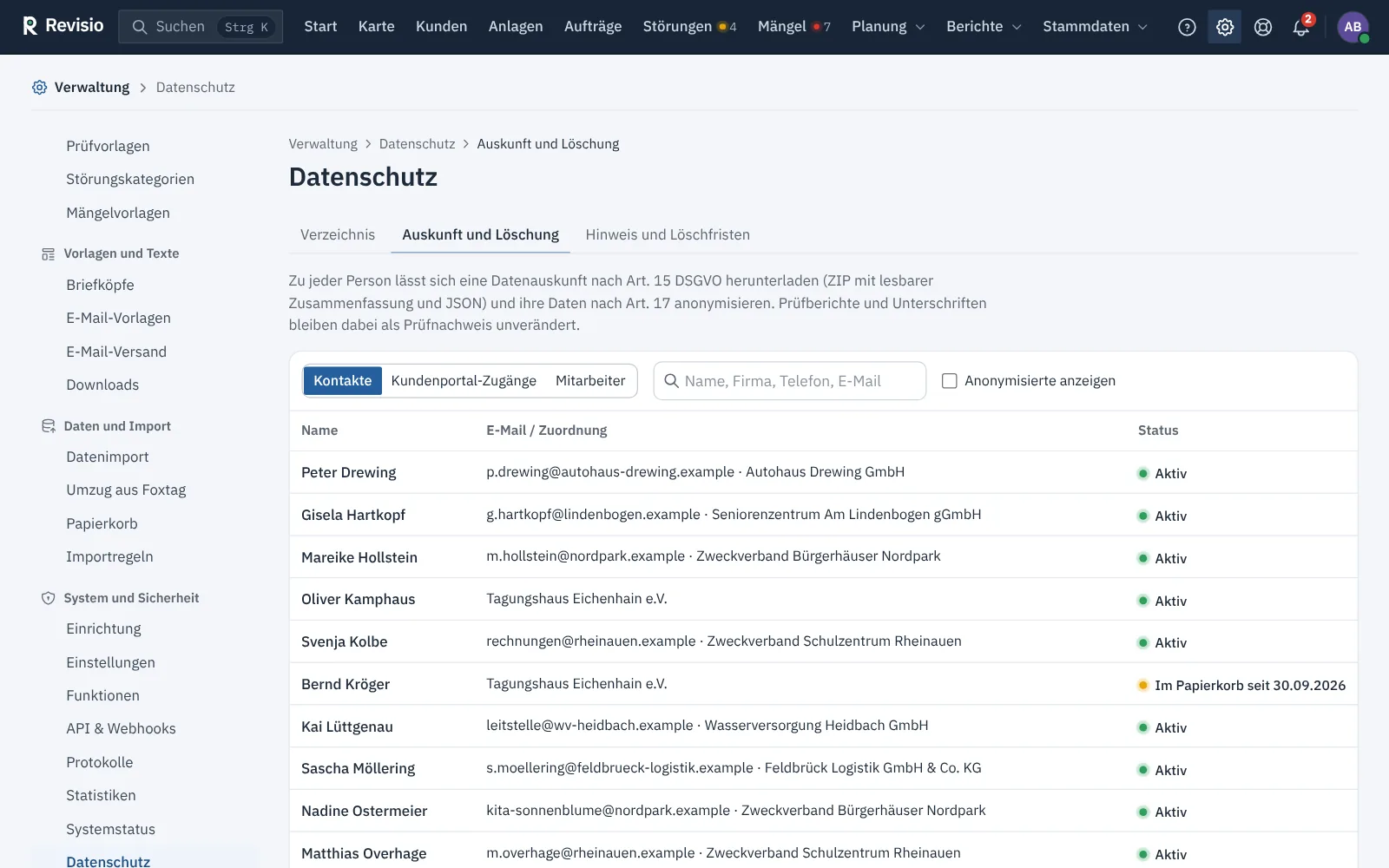Open the Peter Drewing contact row
Screen dimensions: 1389x868
point(823,472)
